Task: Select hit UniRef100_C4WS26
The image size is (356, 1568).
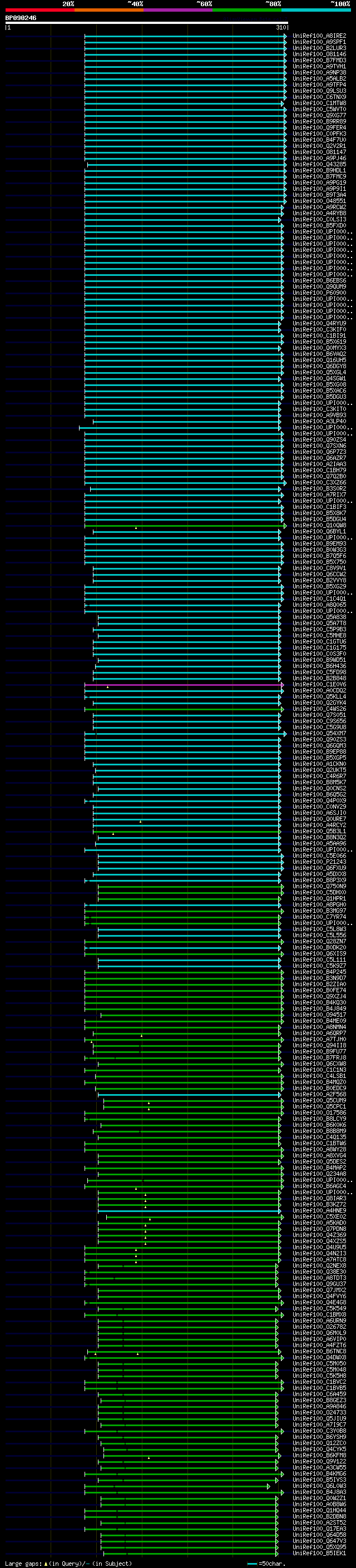Action: tap(319, 709)
